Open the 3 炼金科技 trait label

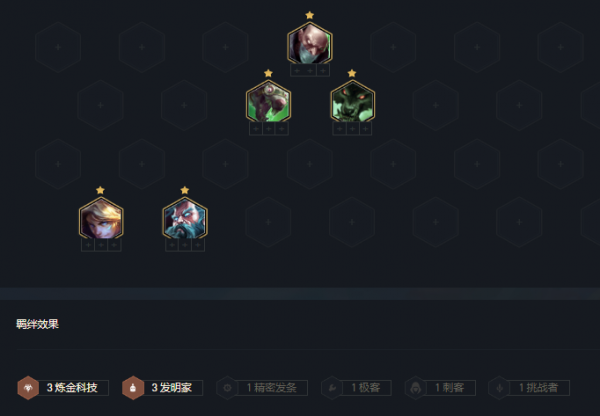point(72,388)
